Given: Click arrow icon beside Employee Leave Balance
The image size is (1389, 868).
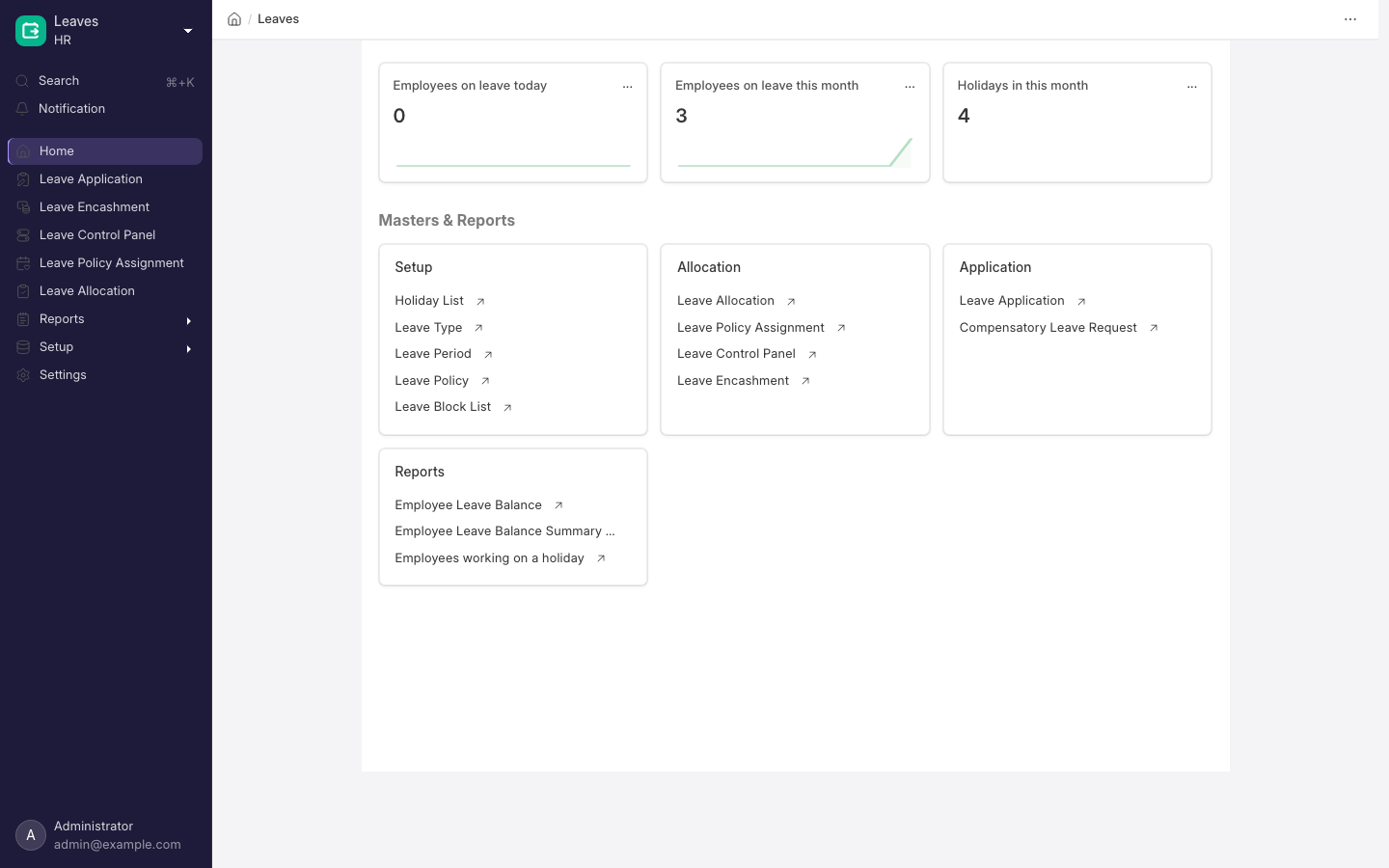Looking at the screenshot, I should coord(558,505).
